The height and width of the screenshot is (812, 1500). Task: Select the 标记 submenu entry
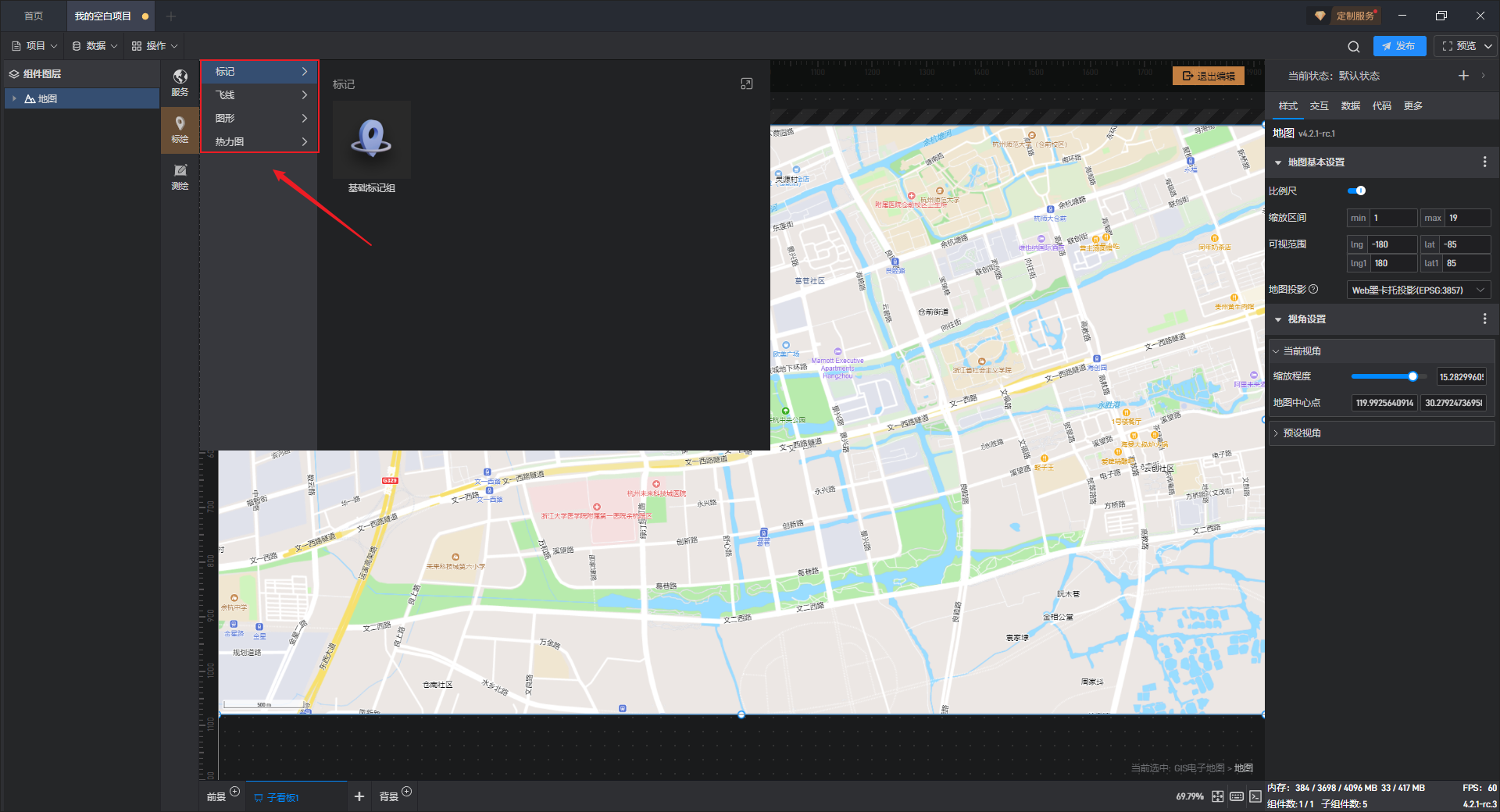click(259, 72)
